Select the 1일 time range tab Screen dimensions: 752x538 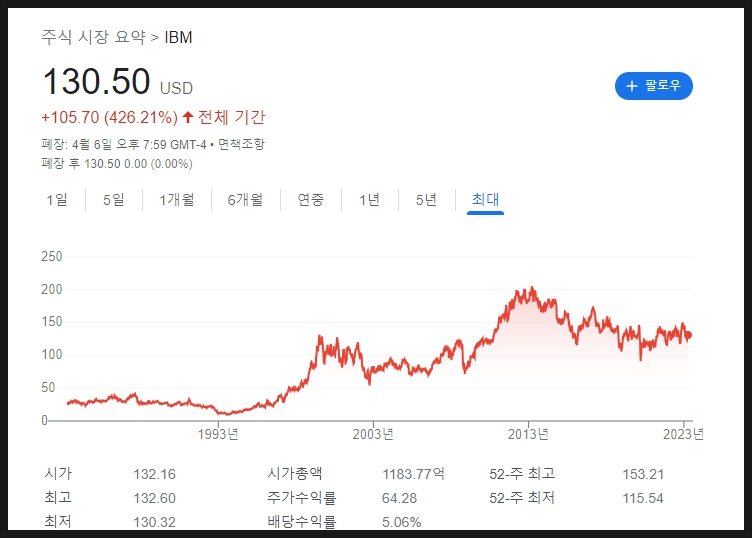(x=57, y=199)
